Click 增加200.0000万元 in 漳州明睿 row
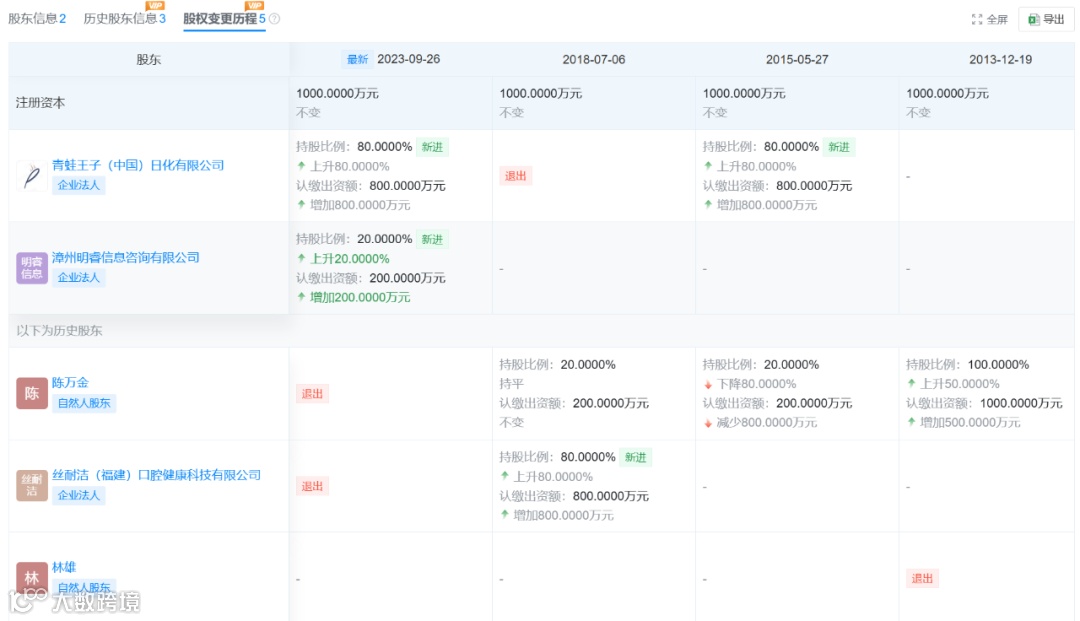Screen dimensions: 1080x621 click(360, 297)
